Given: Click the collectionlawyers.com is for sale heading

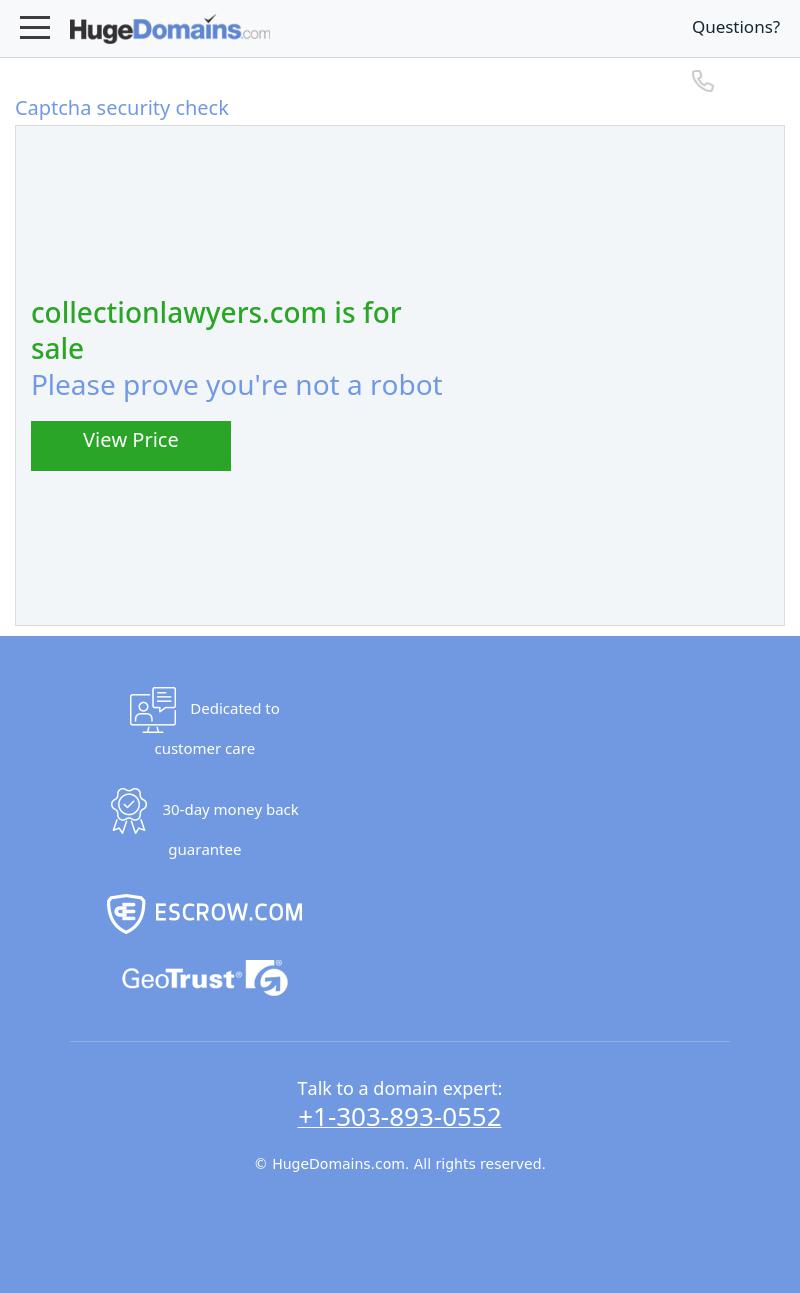Looking at the screenshot, I should coord(216,330).
